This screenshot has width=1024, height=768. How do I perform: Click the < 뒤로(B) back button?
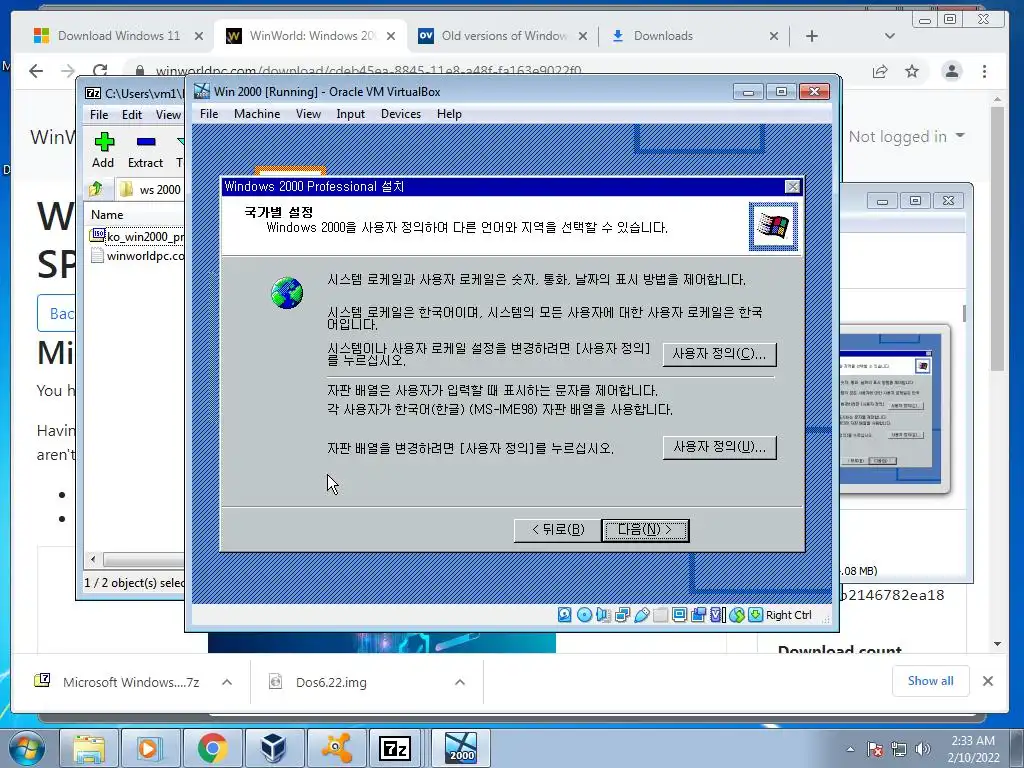[x=558, y=530]
